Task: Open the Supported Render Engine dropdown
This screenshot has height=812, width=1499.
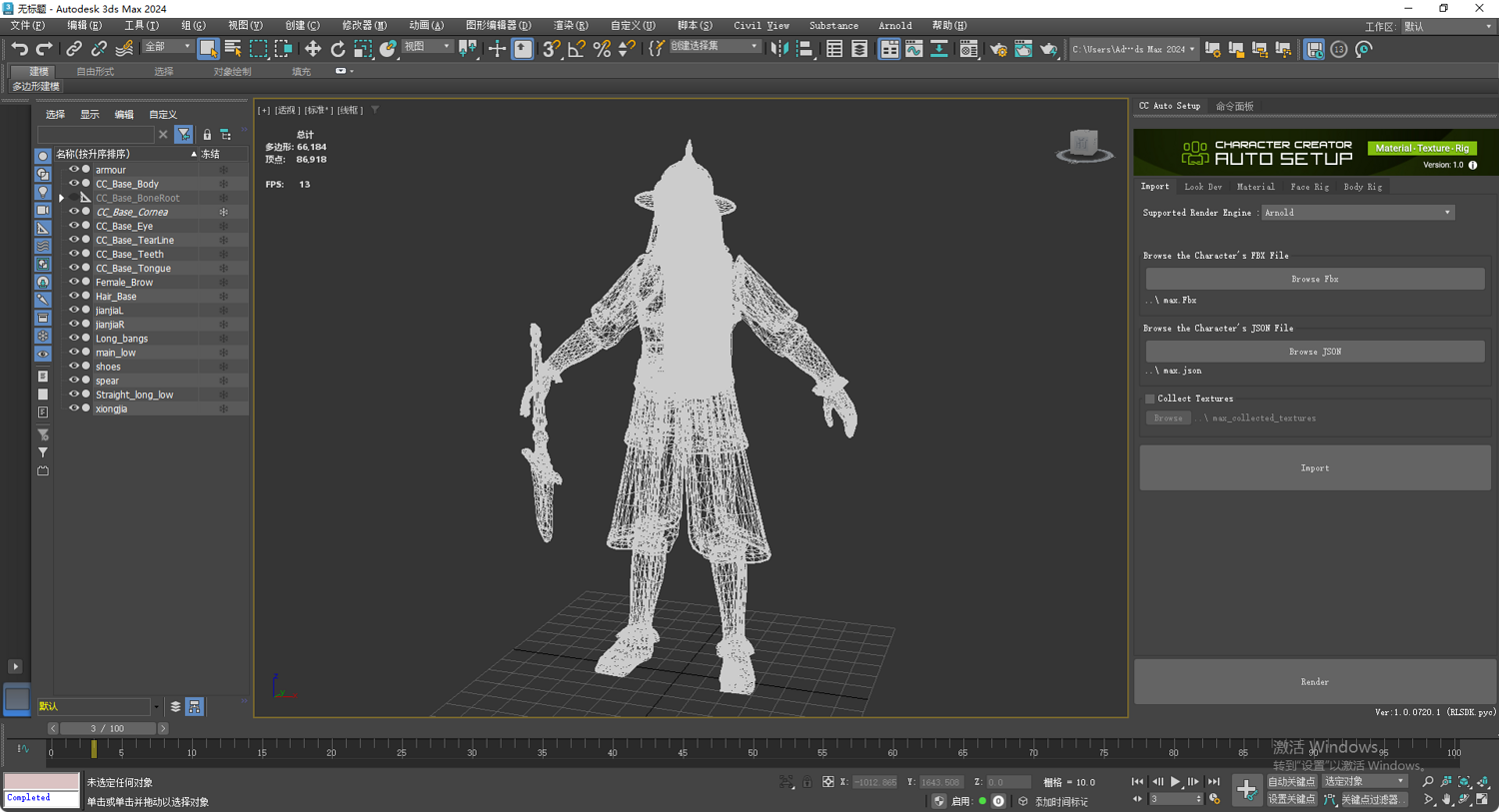Action: 1357,213
